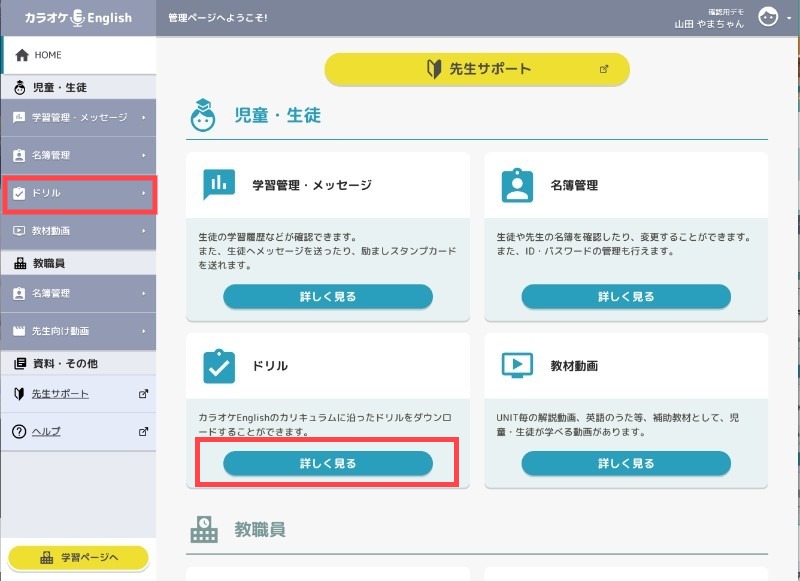This screenshot has width=800, height=581.
Task: Open 名簿管理 under 教職員 in sidebar
Action: (x=79, y=294)
